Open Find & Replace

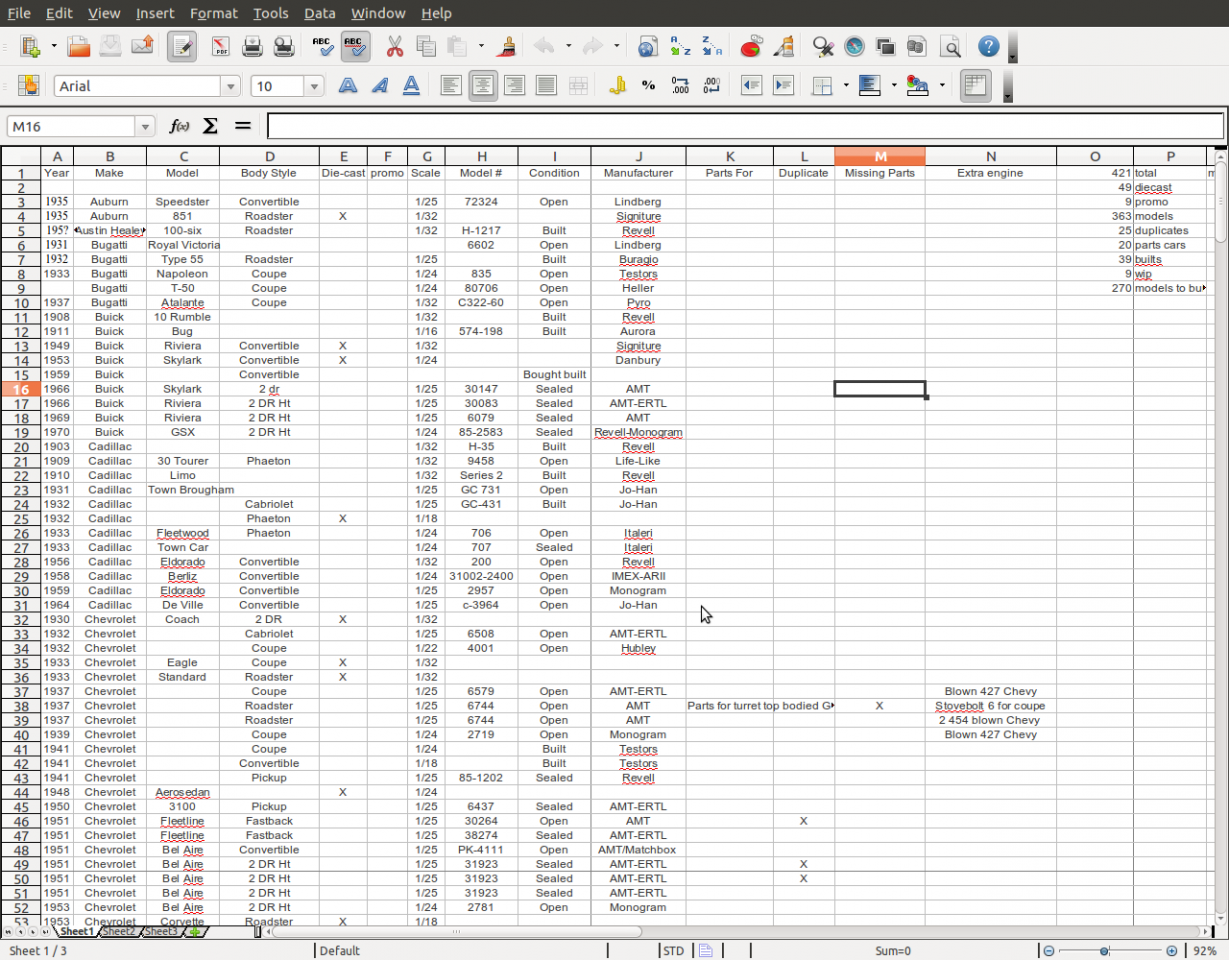click(823, 46)
